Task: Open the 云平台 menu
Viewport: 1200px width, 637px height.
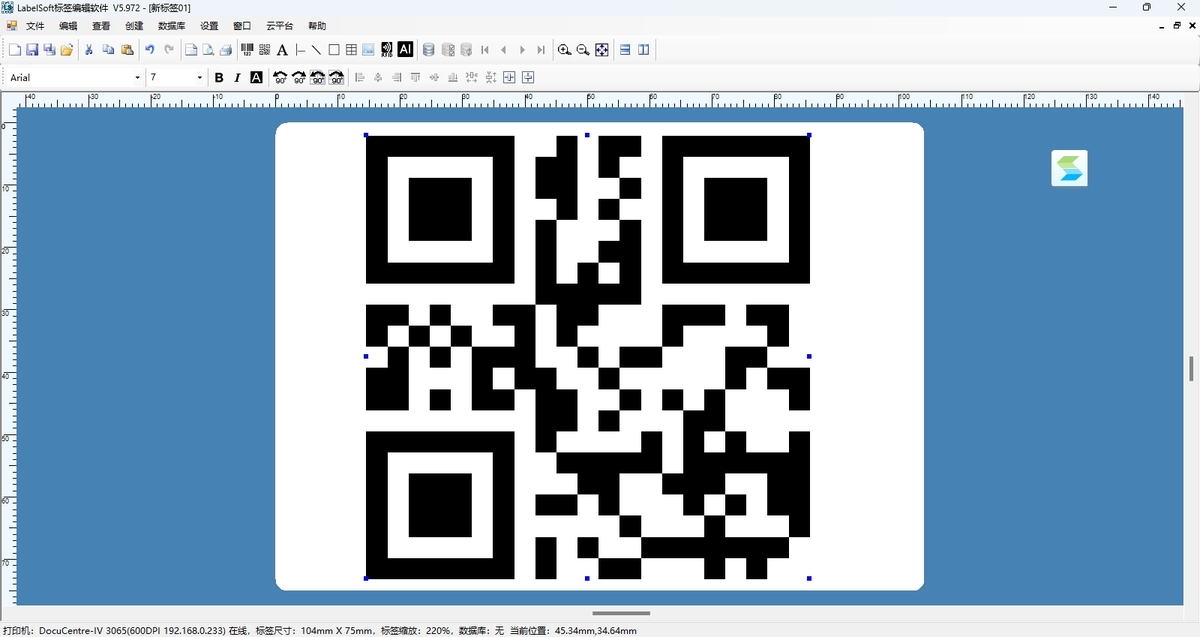Action: [x=279, y=26]
